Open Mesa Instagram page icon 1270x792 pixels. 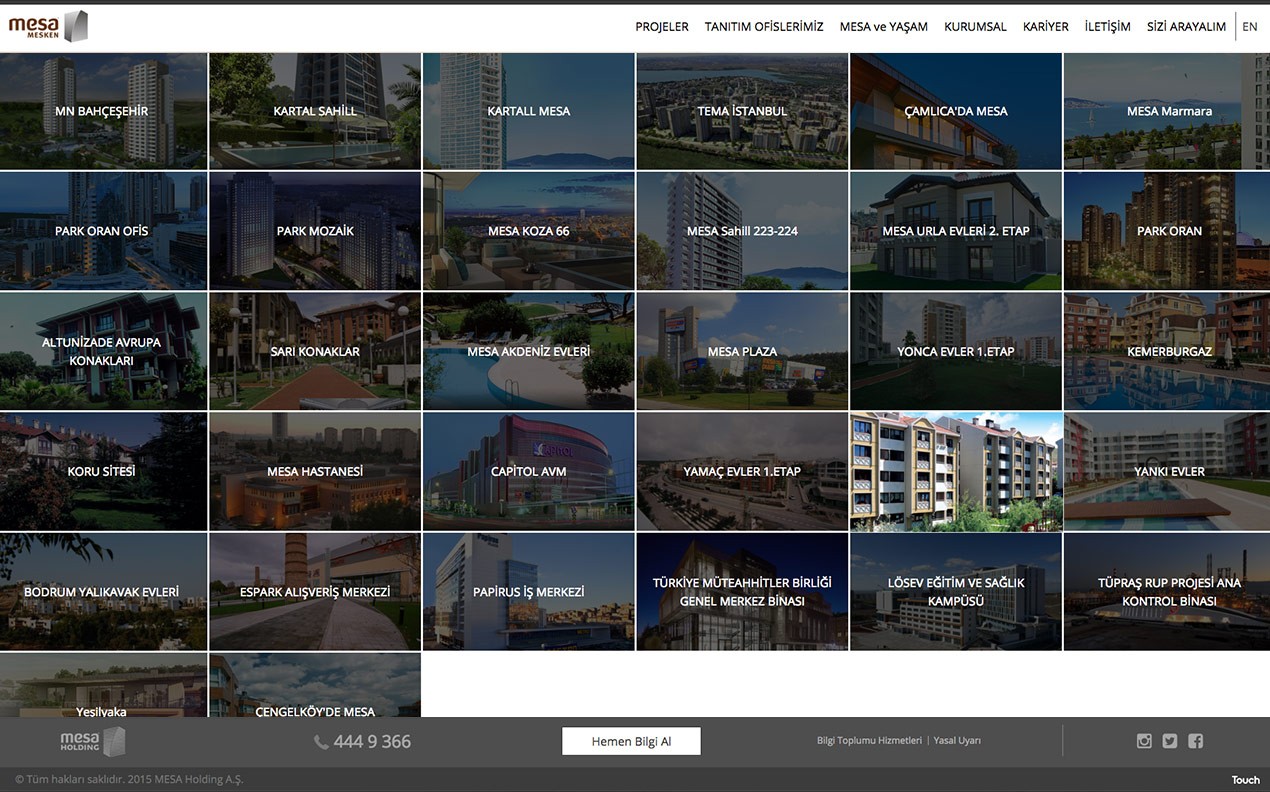pos(1144,741)
